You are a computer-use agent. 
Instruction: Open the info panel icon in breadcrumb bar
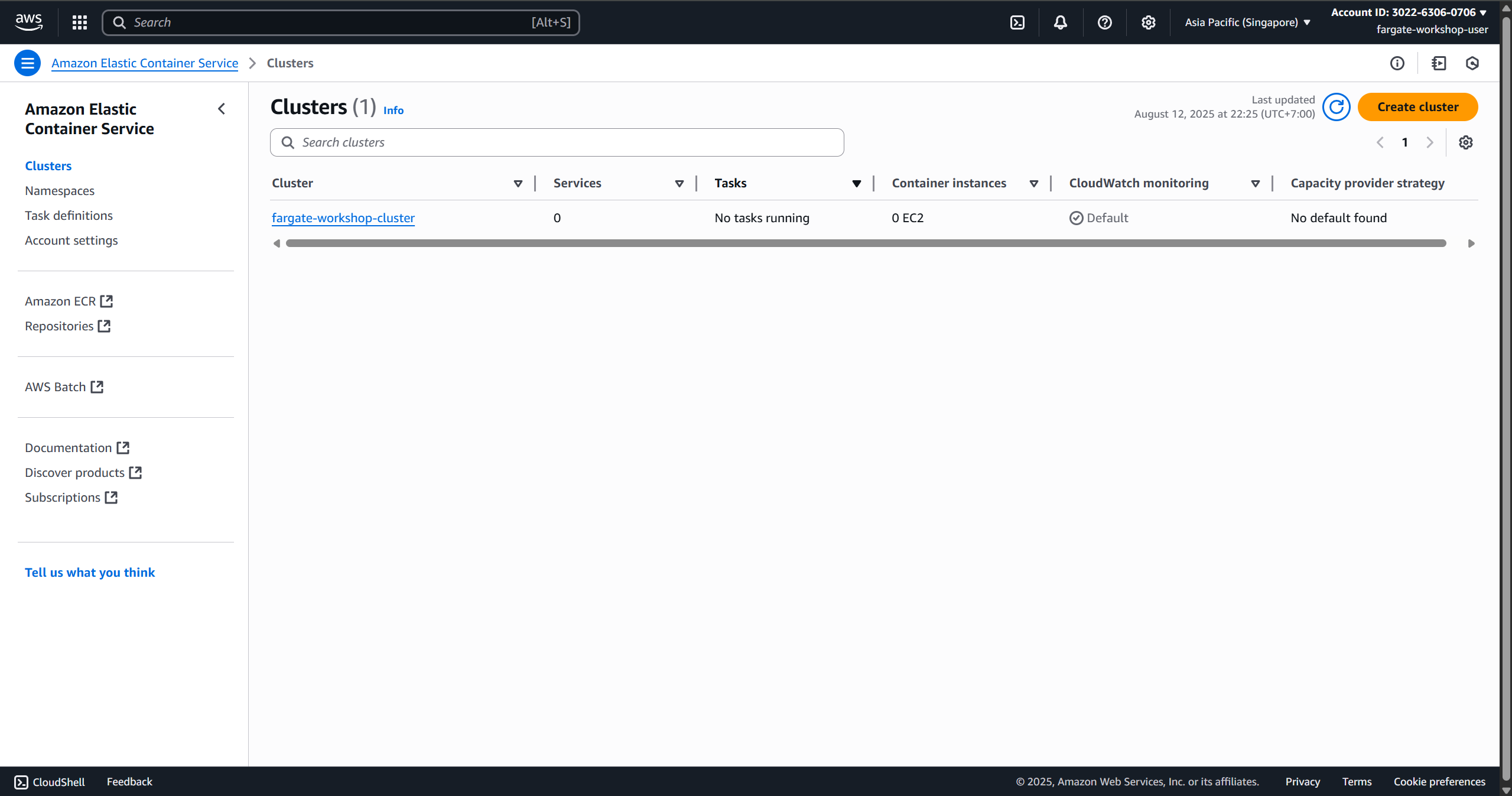[x=1397, y=63]
